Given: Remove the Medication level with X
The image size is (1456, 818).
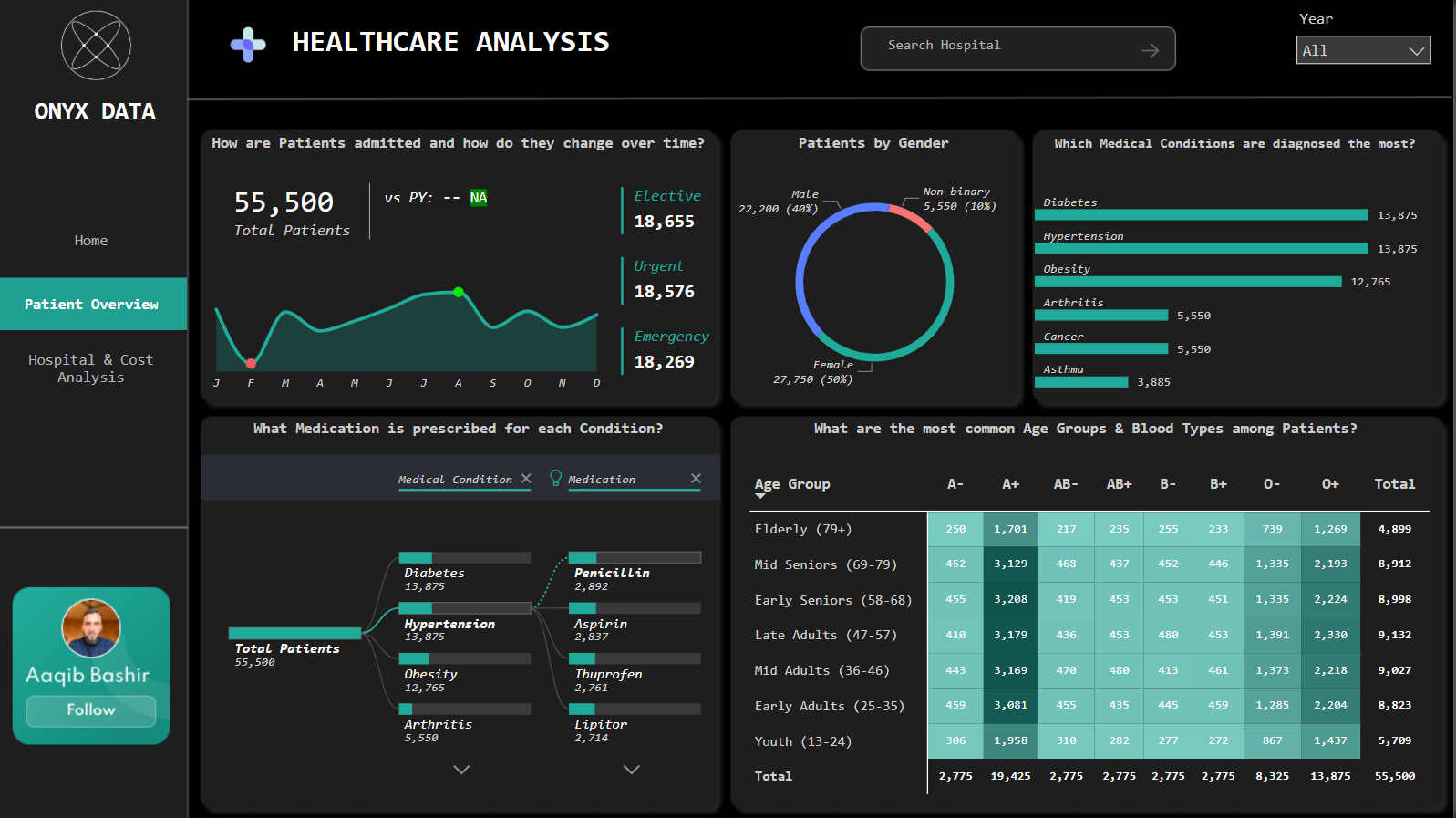Looking at the screenshot, I should [696, 478].
